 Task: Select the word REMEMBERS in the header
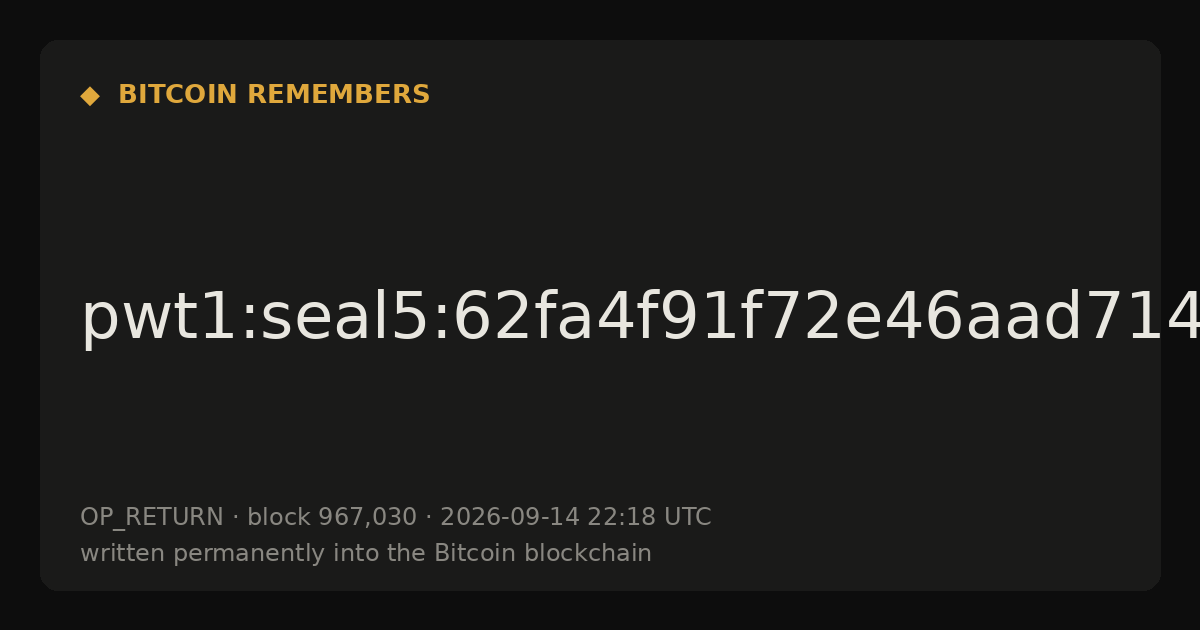pyautogui.click(x=338, y=95)
